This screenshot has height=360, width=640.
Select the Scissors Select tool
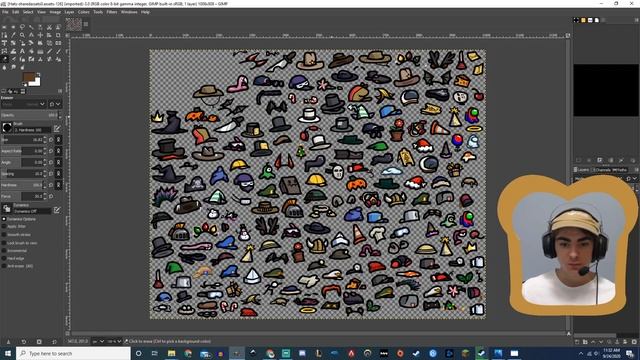coord(49,27)
